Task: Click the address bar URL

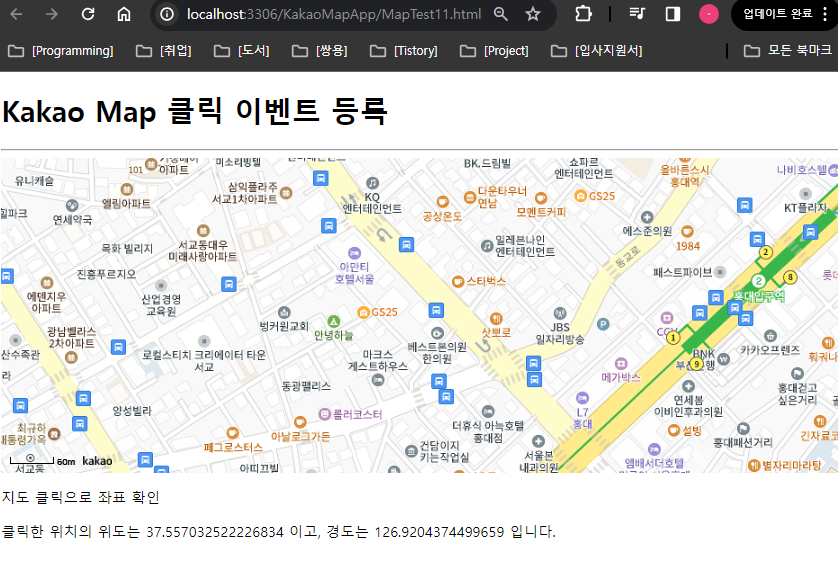Action: [334, 14]
